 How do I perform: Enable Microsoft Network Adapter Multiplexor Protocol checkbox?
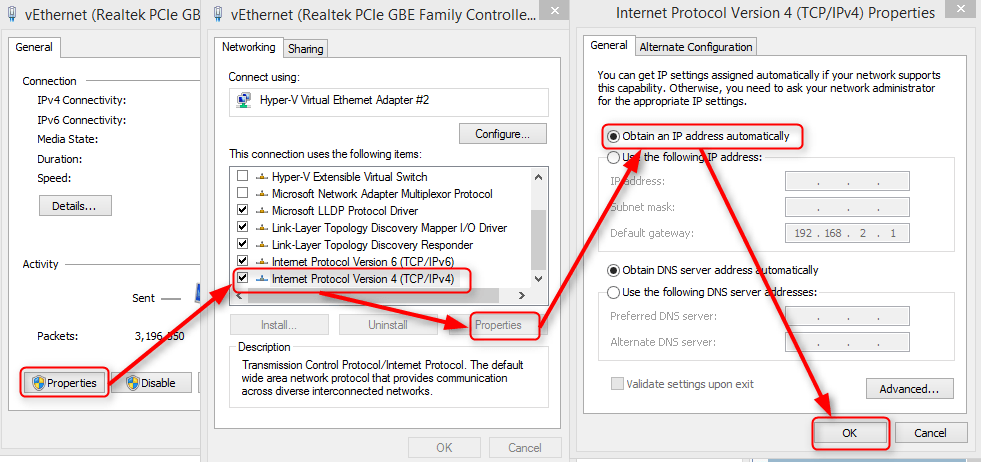242,194
